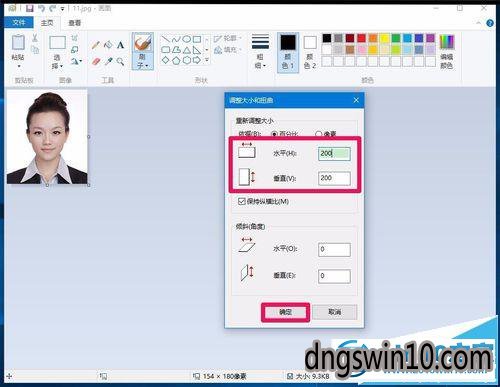The height and width of the screenshot is (387, 500).
Task: Click the Brushes (刷子) tool icon
Action: (143, 43)
